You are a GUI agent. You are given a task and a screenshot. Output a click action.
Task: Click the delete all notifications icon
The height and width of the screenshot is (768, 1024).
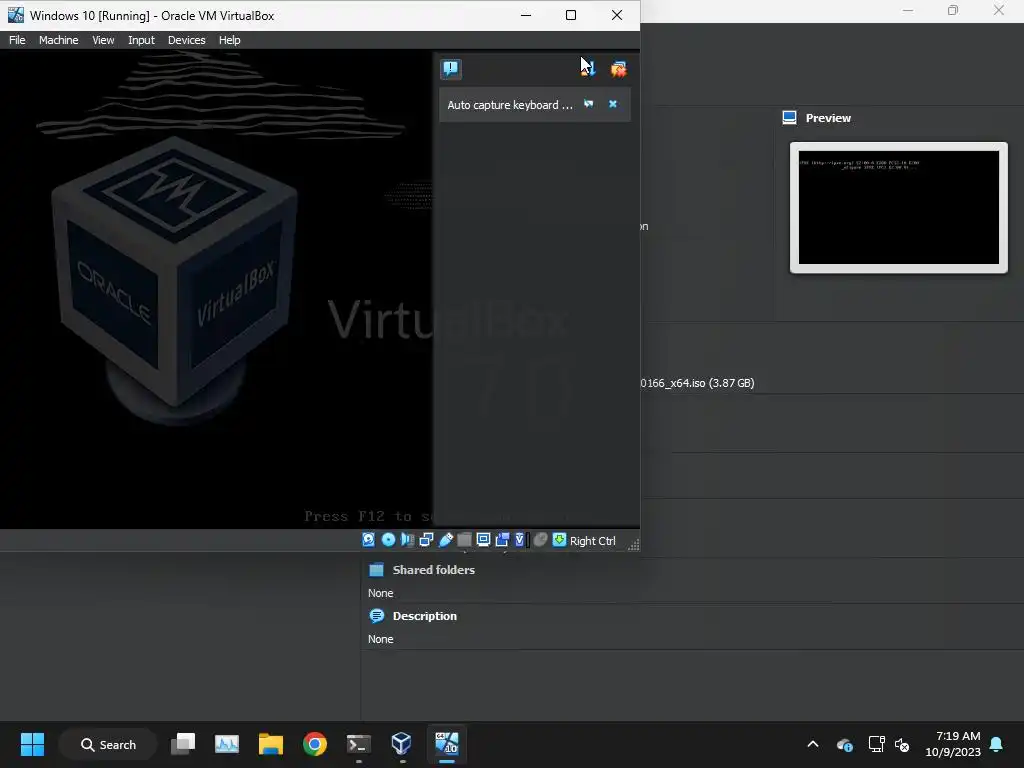click(618, 69)
